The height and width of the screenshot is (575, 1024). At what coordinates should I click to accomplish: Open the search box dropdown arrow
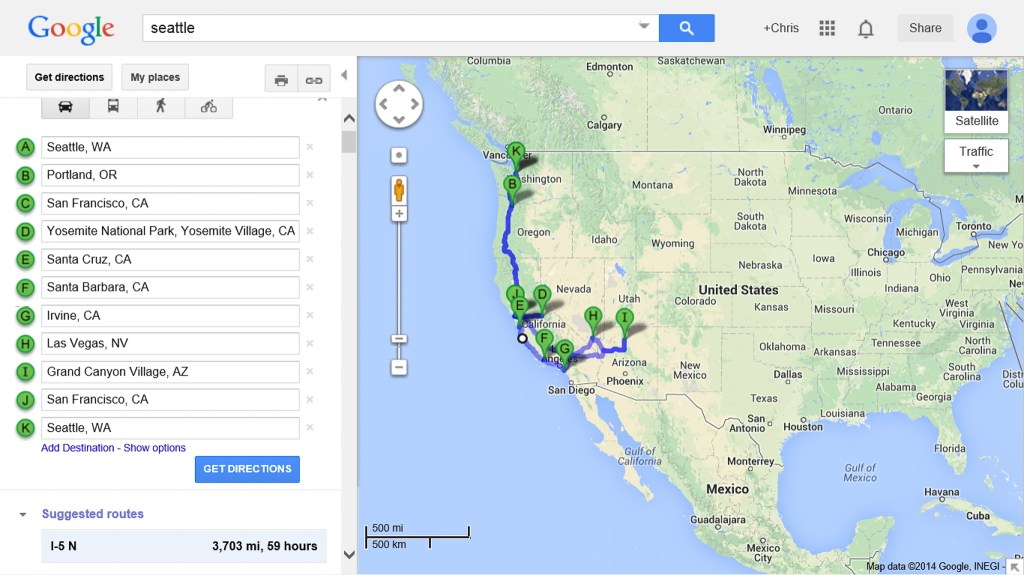pos(645,27)
